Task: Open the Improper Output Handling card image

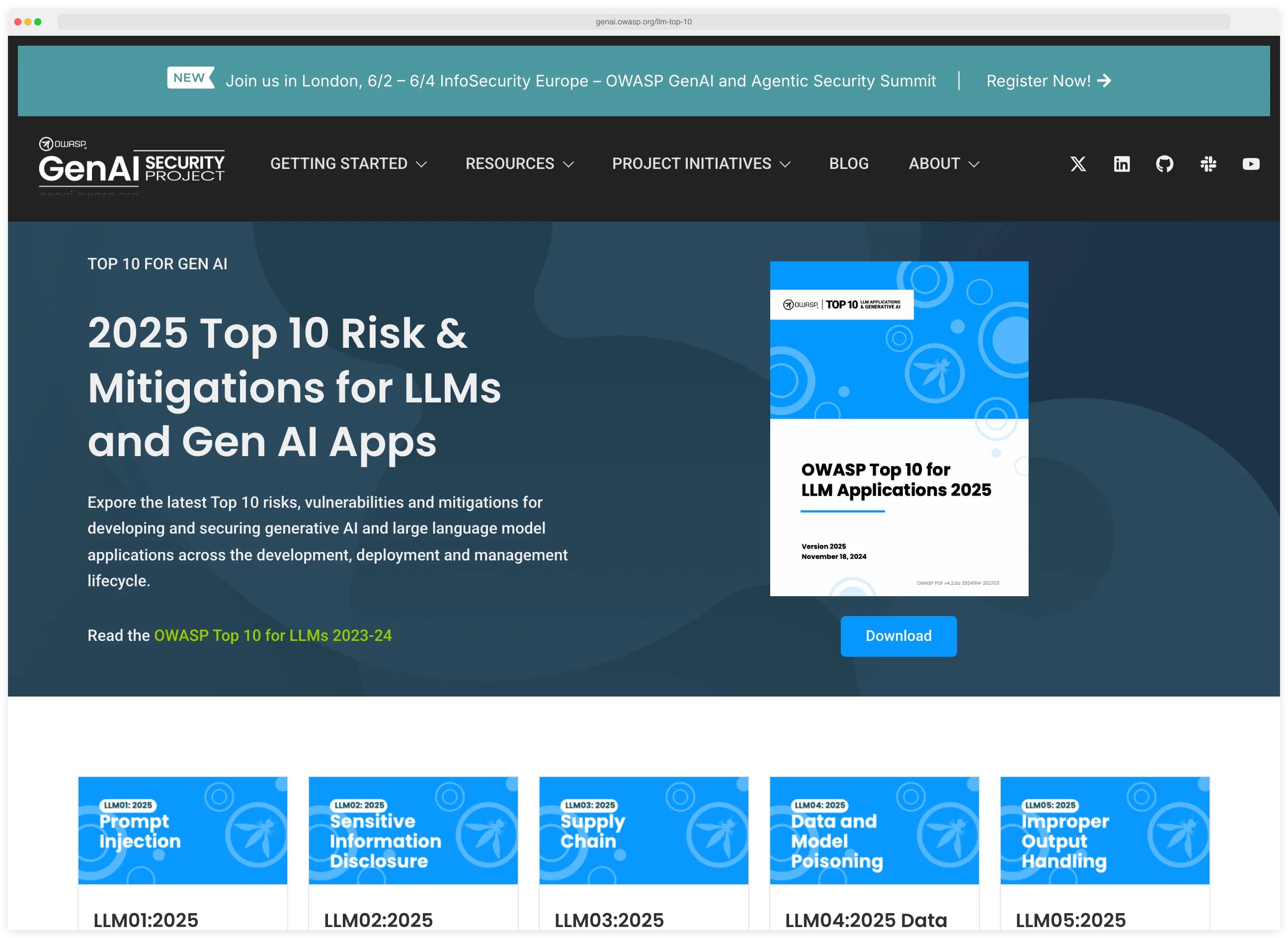Action: 1105,830
